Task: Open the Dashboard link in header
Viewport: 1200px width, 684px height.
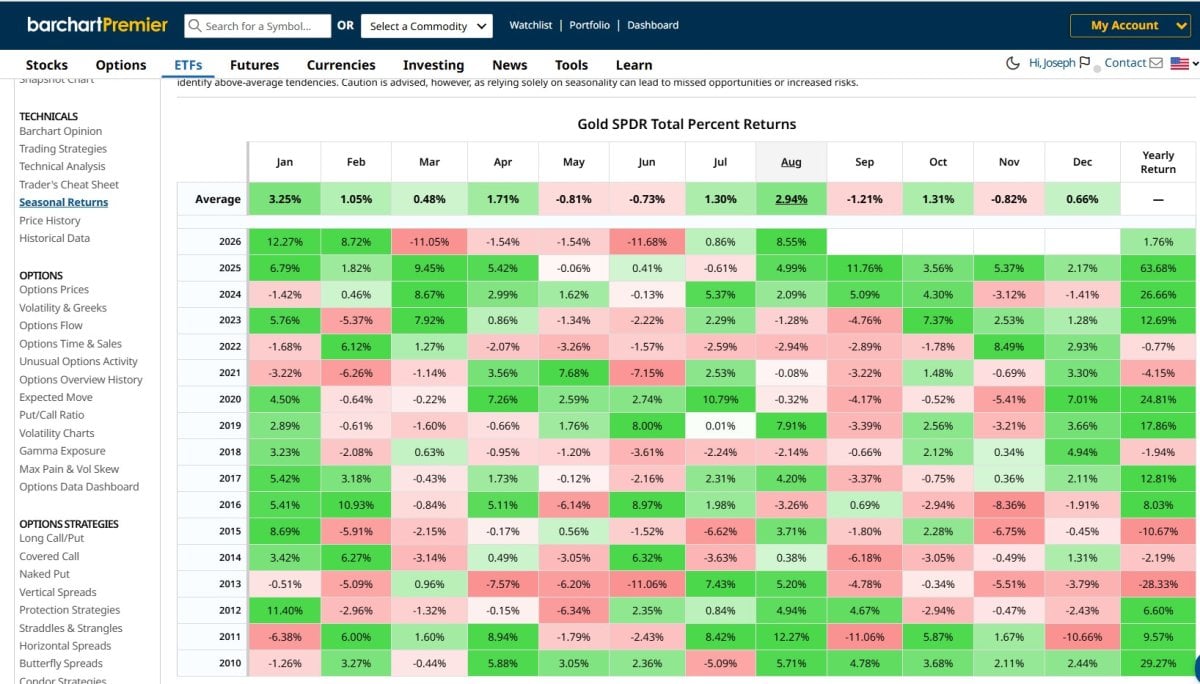Action: (653, 25)
